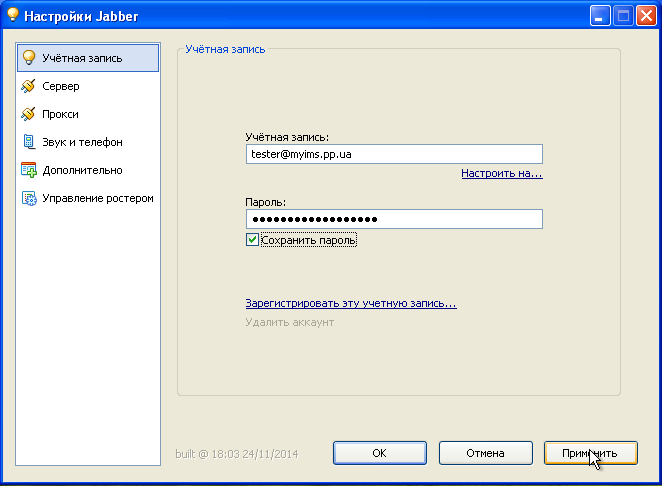662x486 pixels.
Task: Click the plug icon next to Сервер
Action: (x=28, y=86)
